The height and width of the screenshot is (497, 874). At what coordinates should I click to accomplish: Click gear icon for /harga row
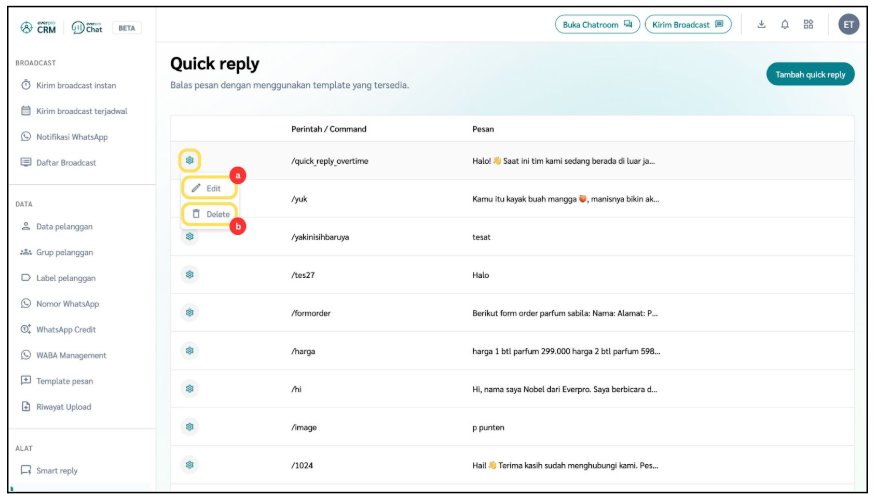tap(190, 351)
